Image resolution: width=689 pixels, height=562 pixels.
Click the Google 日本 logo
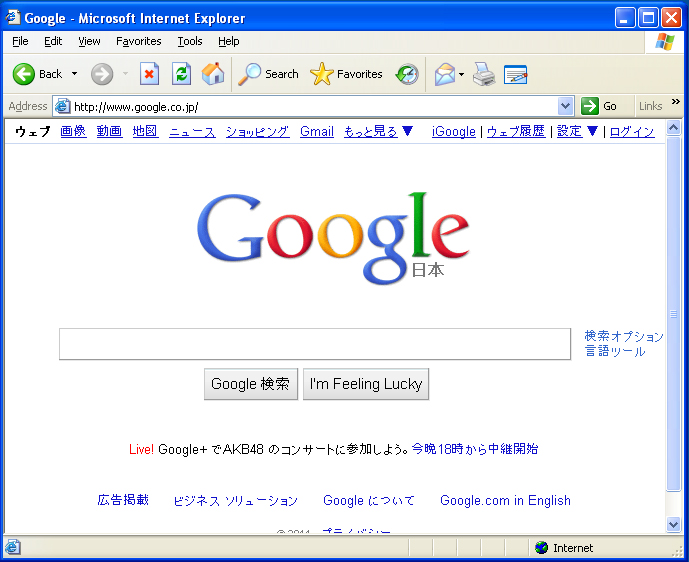(x=333, y=238)
